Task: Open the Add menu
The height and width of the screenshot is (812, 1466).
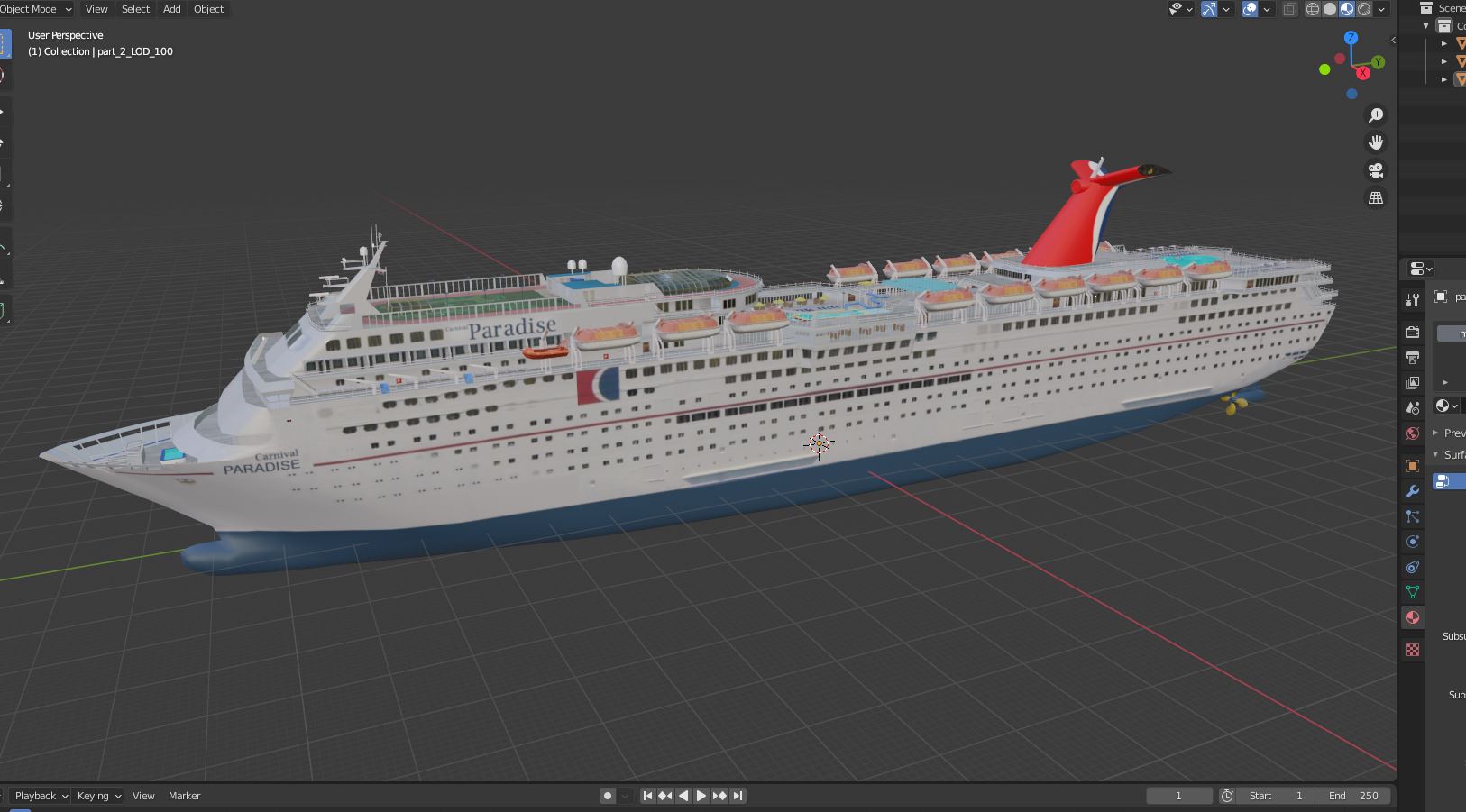Action: tap(171, 9)
